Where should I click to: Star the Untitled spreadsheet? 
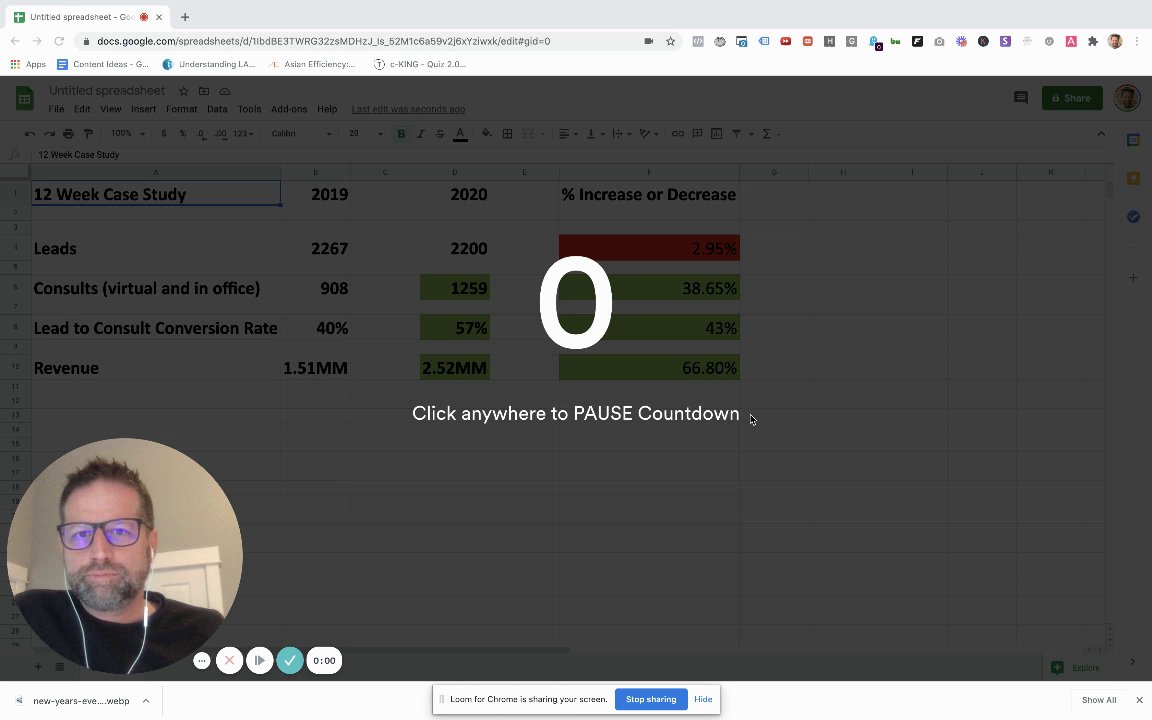(184, 91)
